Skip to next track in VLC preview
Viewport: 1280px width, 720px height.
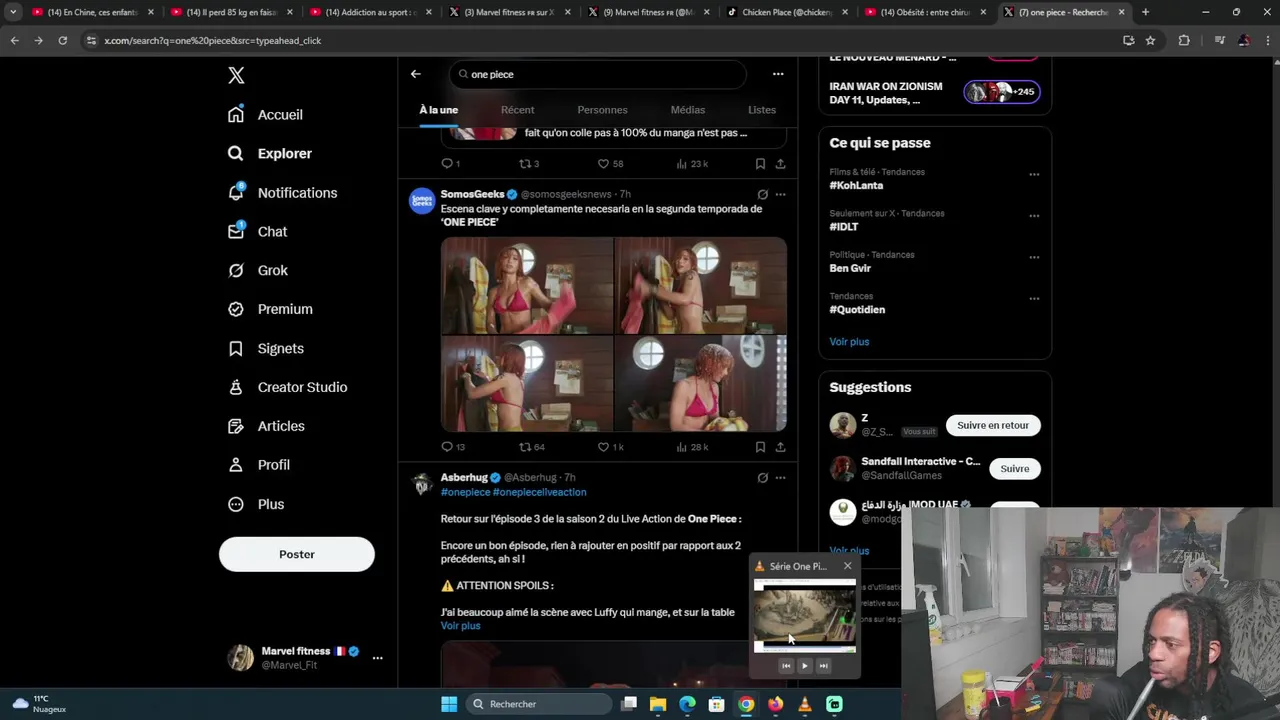point(823,666)
